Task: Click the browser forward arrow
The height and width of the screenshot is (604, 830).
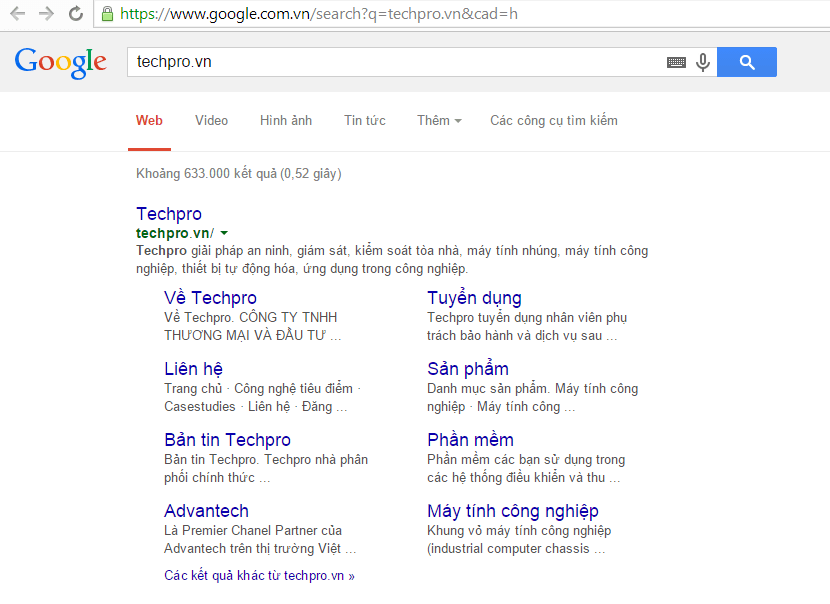Action: coord(47,13)
